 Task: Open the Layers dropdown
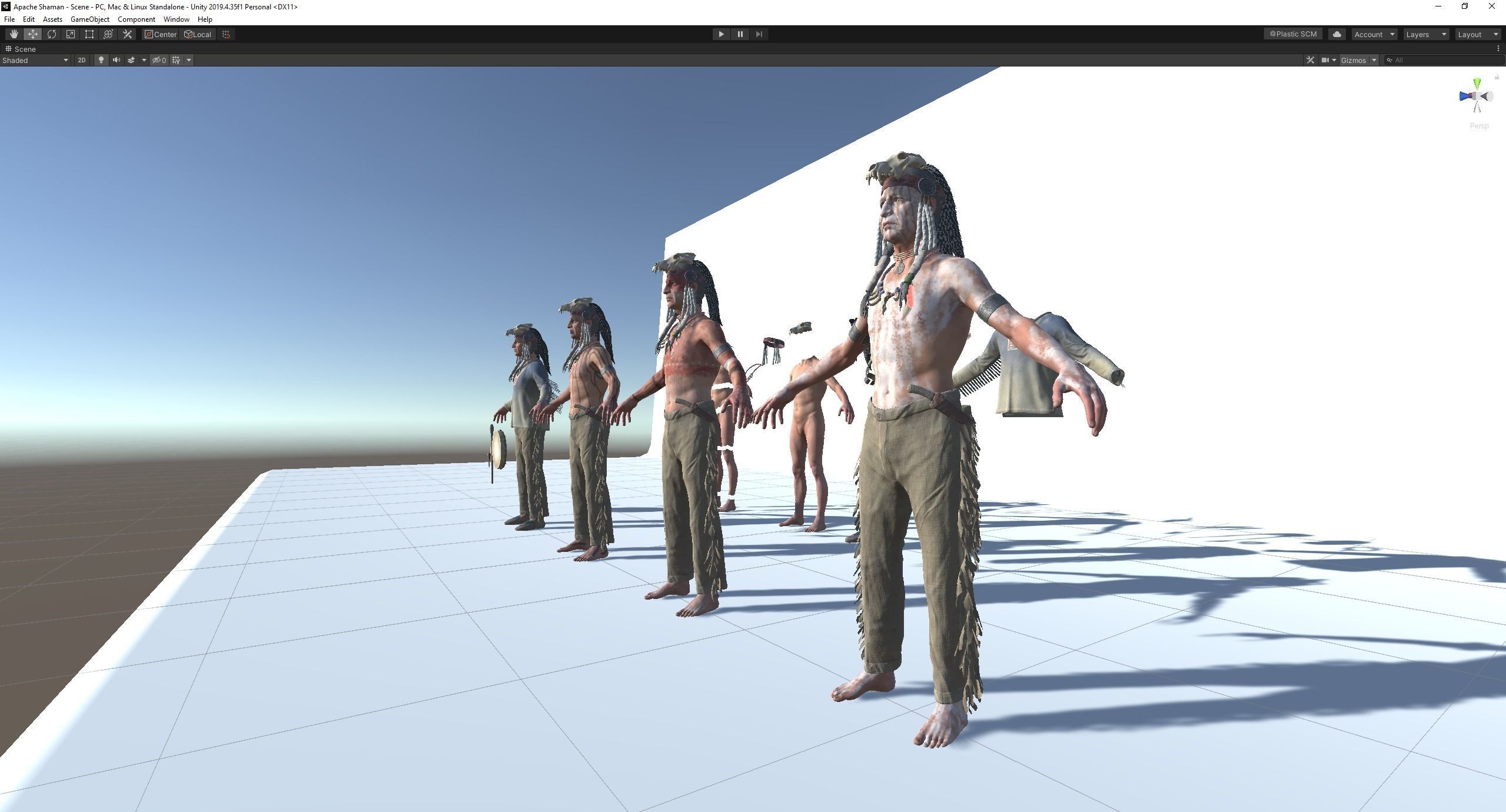1425,34
